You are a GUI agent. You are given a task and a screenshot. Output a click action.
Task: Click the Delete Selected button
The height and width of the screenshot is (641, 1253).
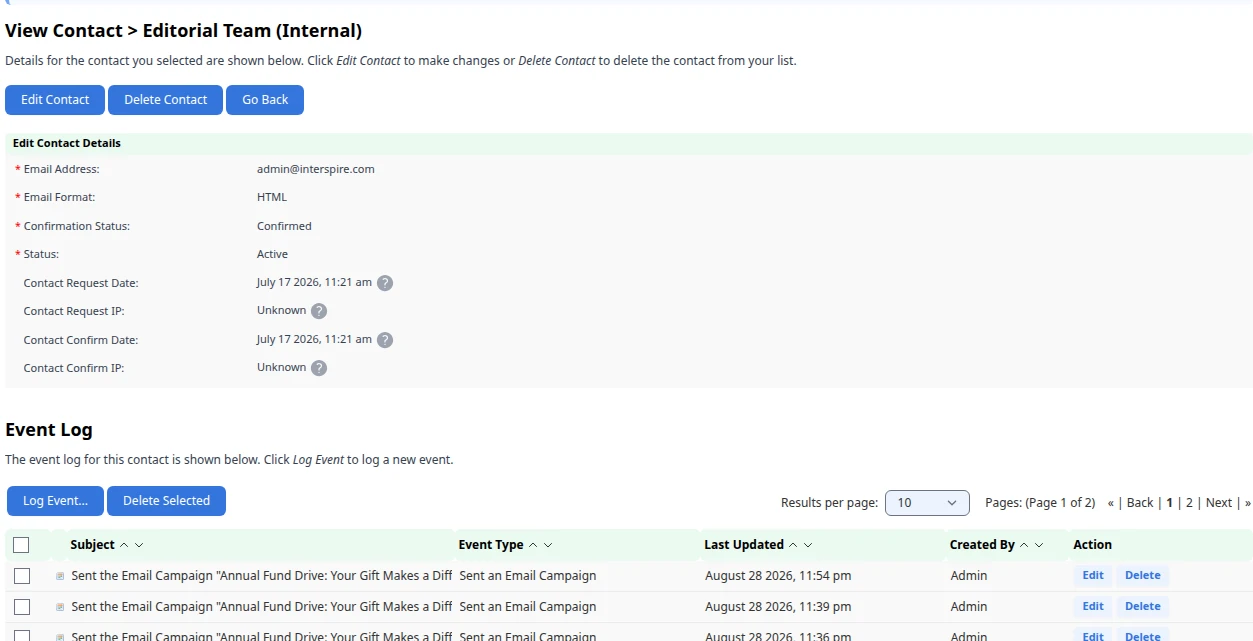[x=166, y=501]
